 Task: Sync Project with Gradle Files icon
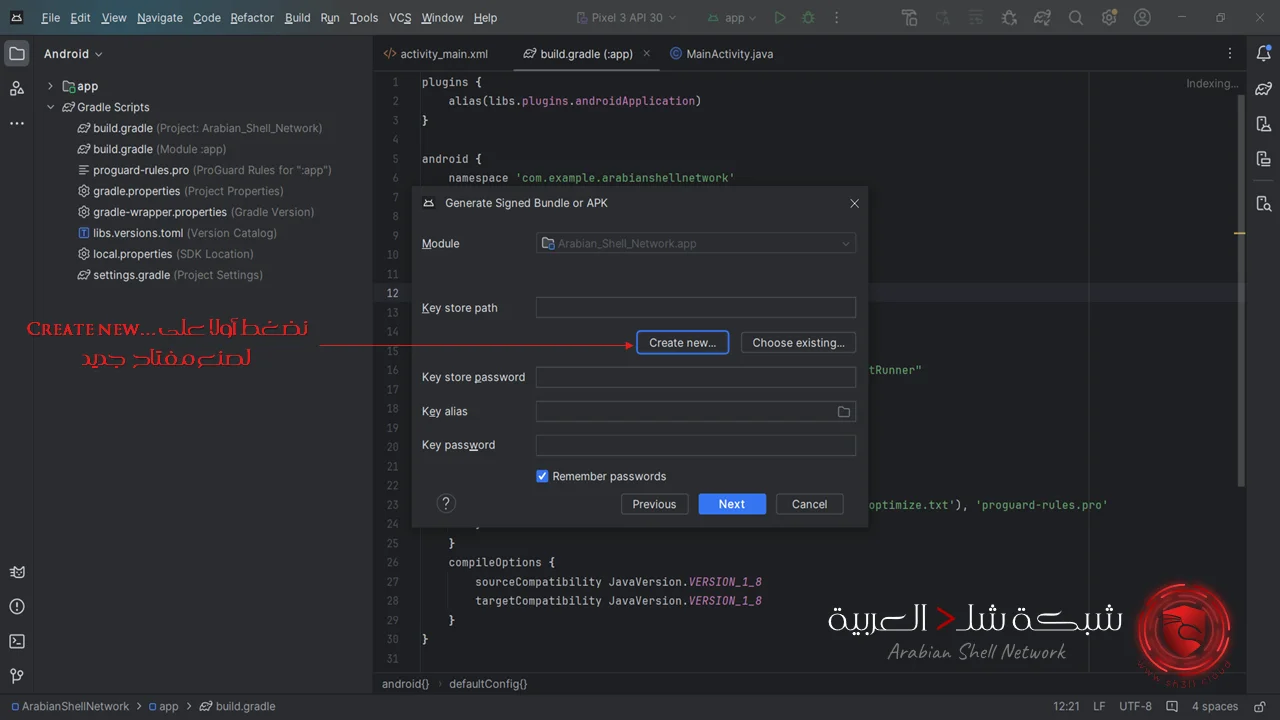coord(1043,18)
